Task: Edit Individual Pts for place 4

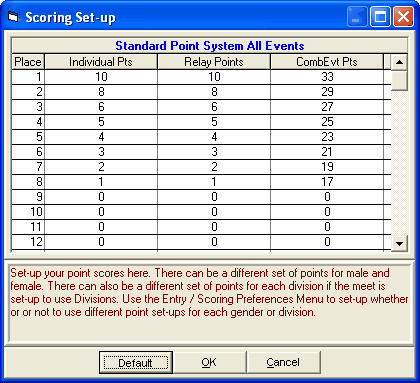Action: click(x=101, y=122)
